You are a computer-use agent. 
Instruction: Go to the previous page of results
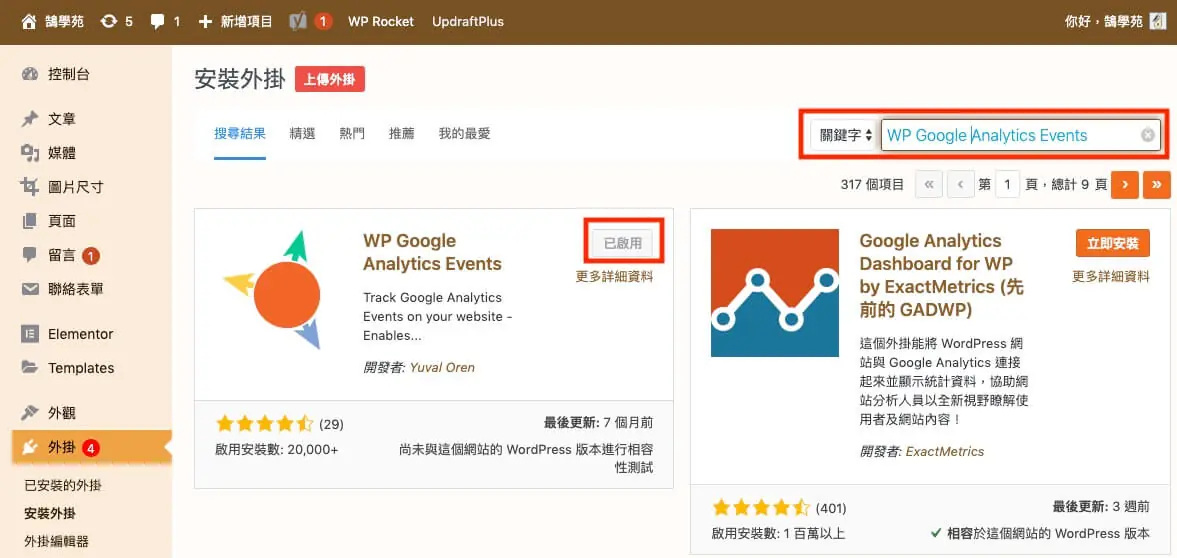click(960, 185)
